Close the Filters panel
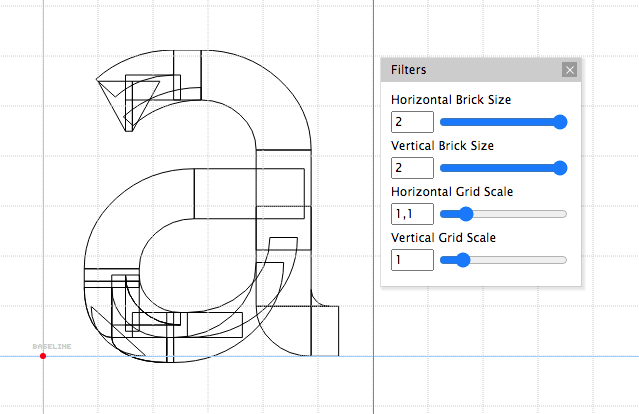 [569, 70]
